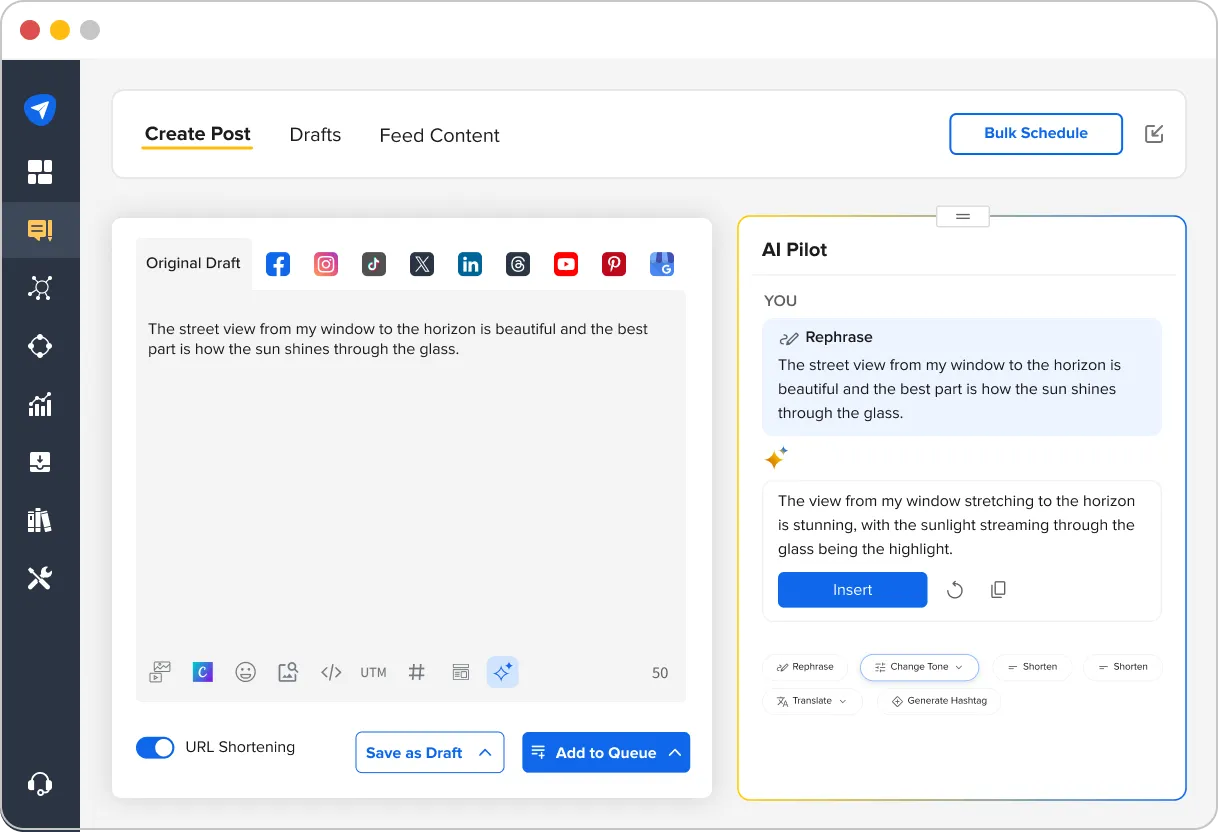Switch to the Drafts tab
Image resolution: width=1219 pixels, height=832 pixels.
click(315, 134)
